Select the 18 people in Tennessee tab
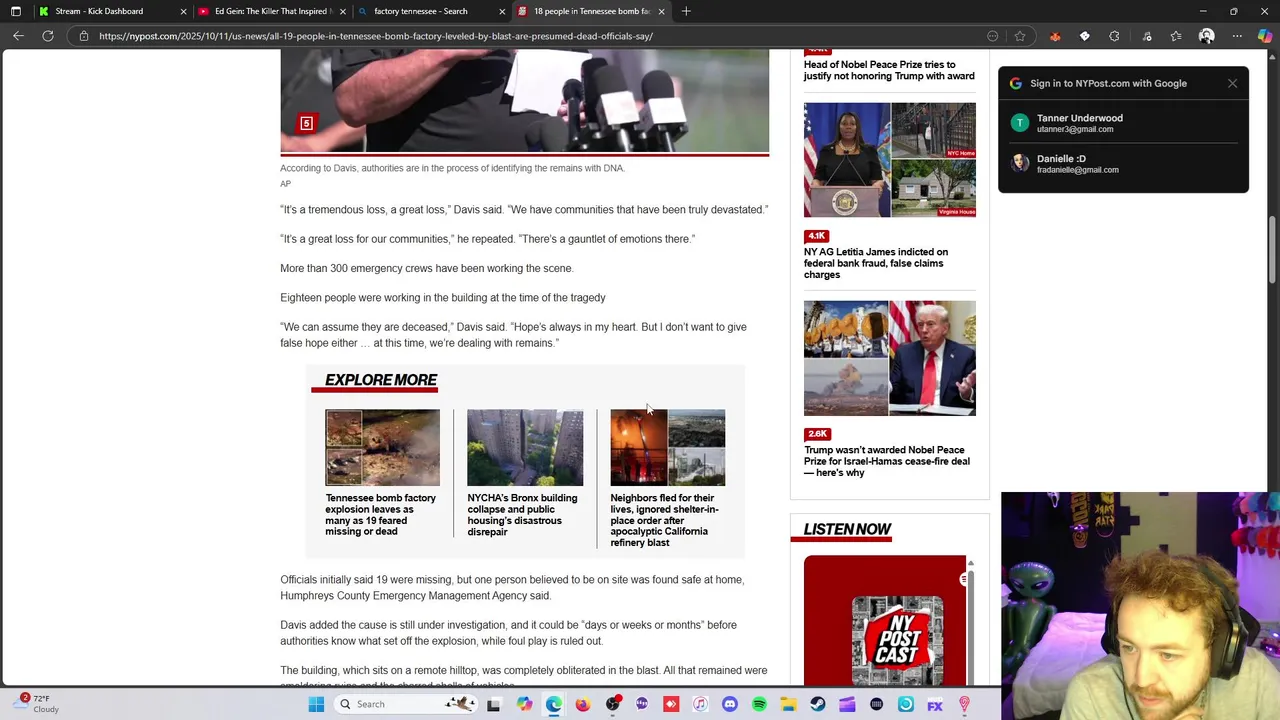1280x720 pixels. [x=590, y=11]
